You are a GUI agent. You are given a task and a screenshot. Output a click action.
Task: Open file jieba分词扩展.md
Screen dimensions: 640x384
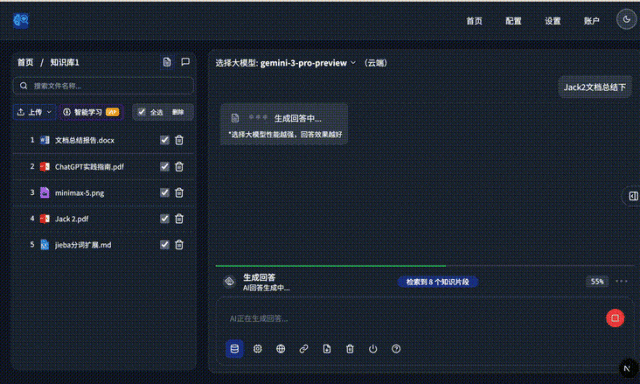tap(83, 244)
